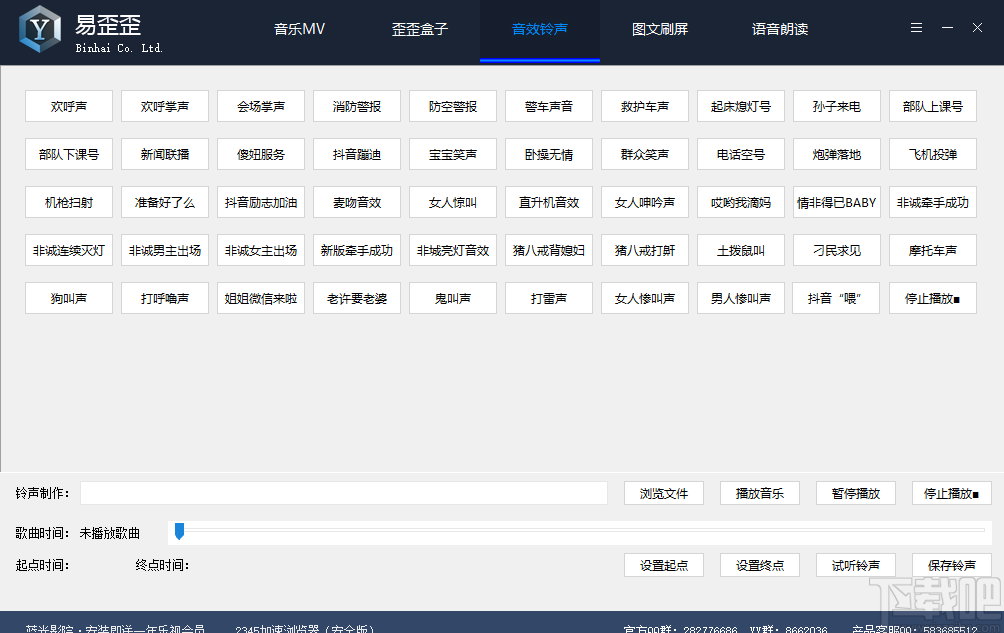
Task: Click 设置起点 to set start point
Action: coord(663,564)
